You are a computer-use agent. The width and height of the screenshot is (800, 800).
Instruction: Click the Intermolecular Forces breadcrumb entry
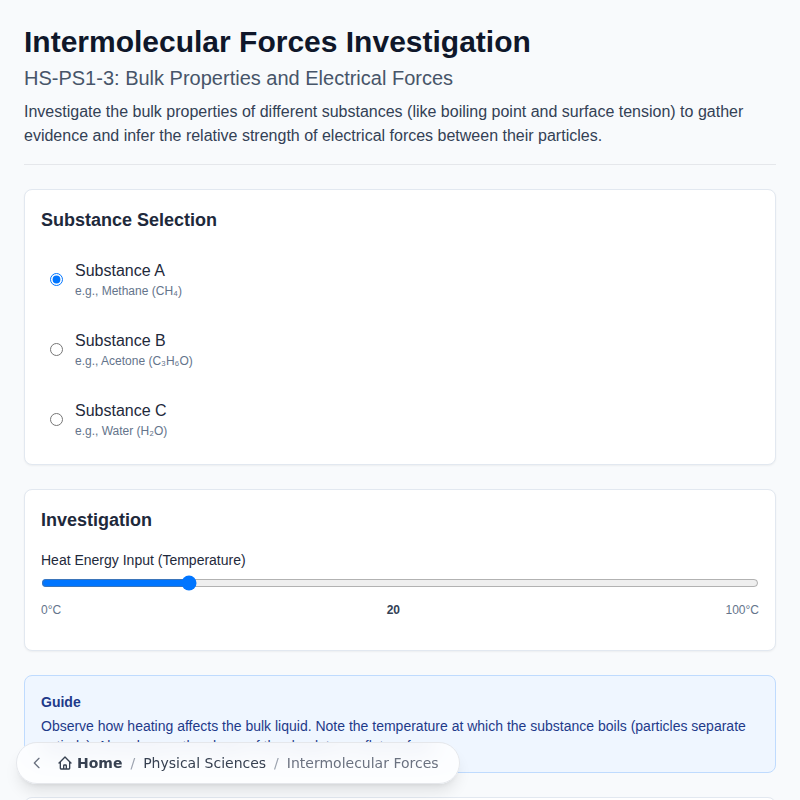click(362, 762)
